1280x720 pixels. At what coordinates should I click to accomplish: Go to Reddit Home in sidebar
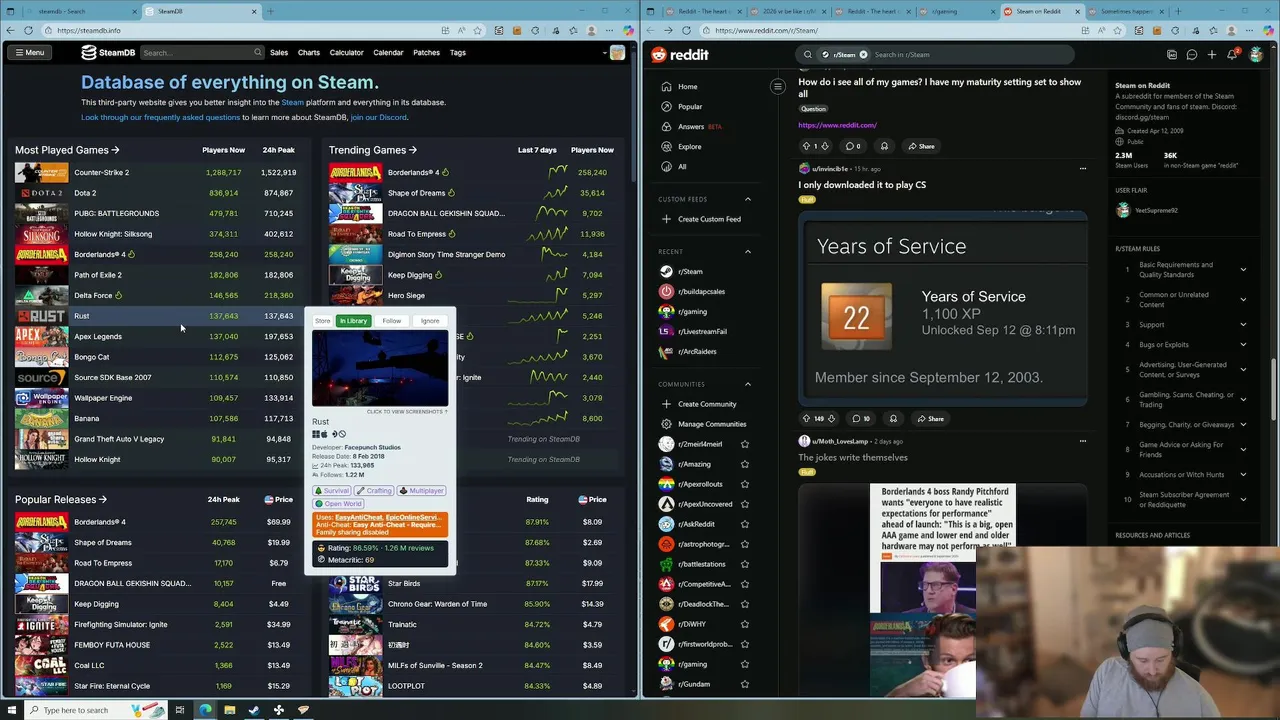click(687, 87)
